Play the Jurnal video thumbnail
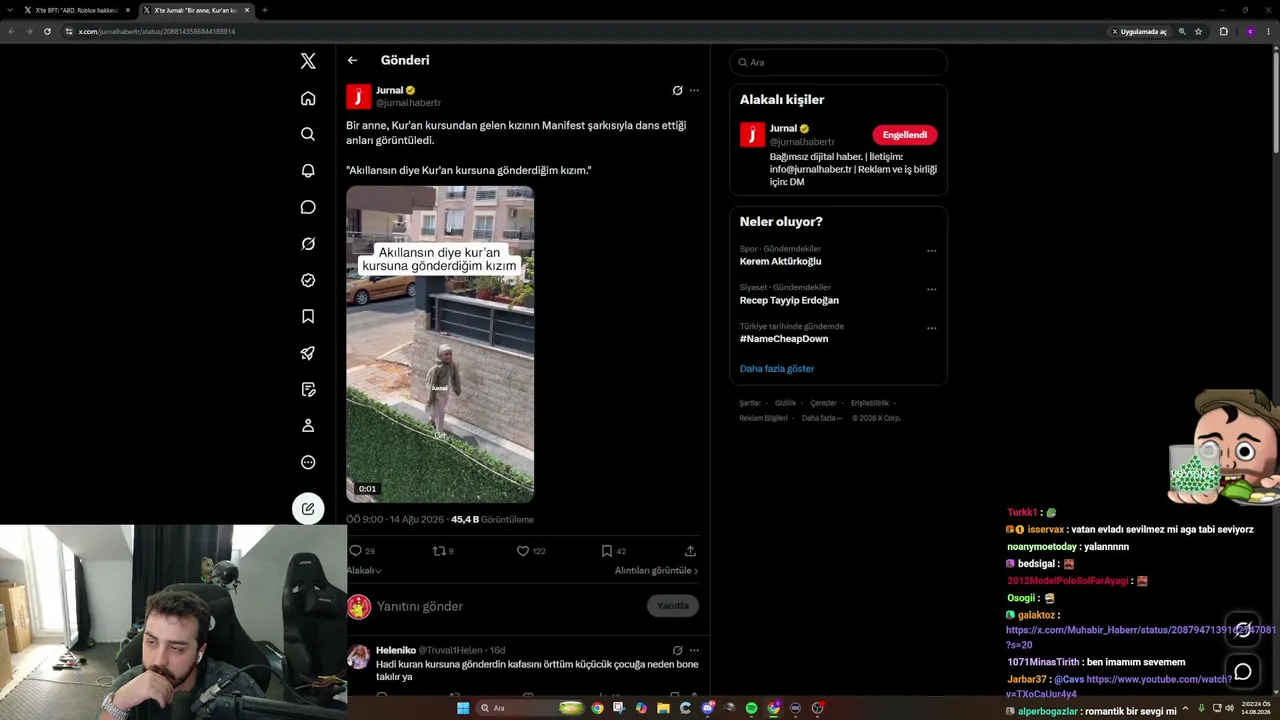The height and width of the screenshot is (720, 1280). click(440, 344)
